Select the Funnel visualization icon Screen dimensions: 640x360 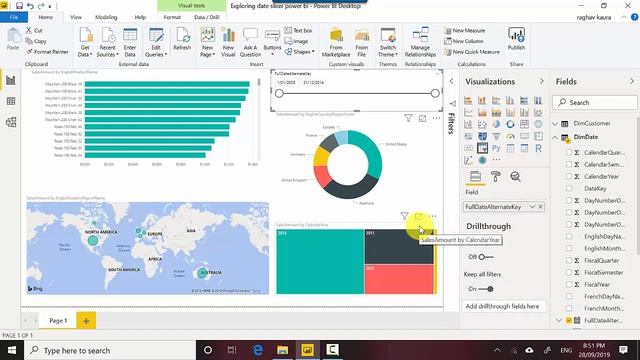tap(496, 136)
